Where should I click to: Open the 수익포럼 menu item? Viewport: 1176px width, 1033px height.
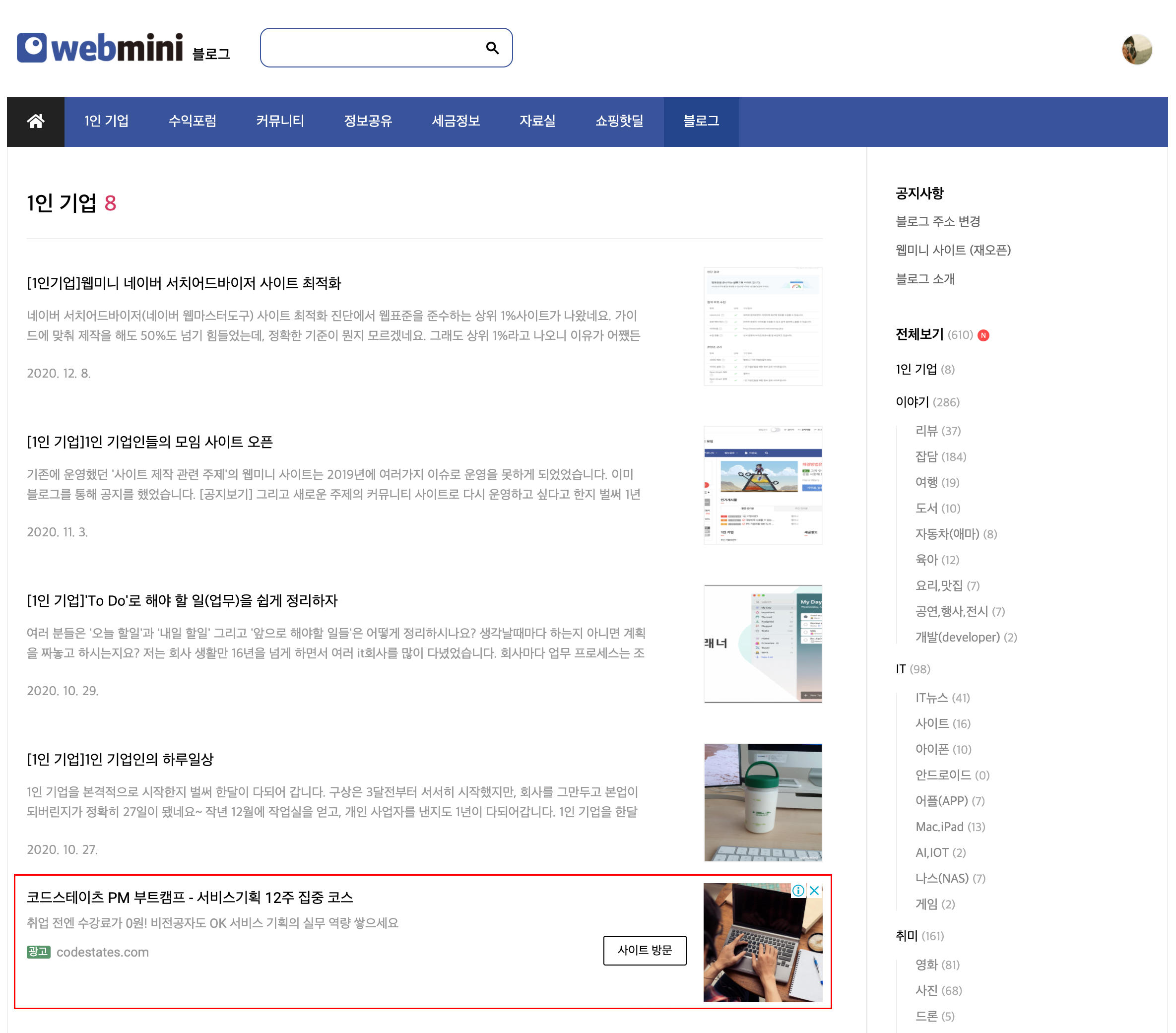[192, 122]
